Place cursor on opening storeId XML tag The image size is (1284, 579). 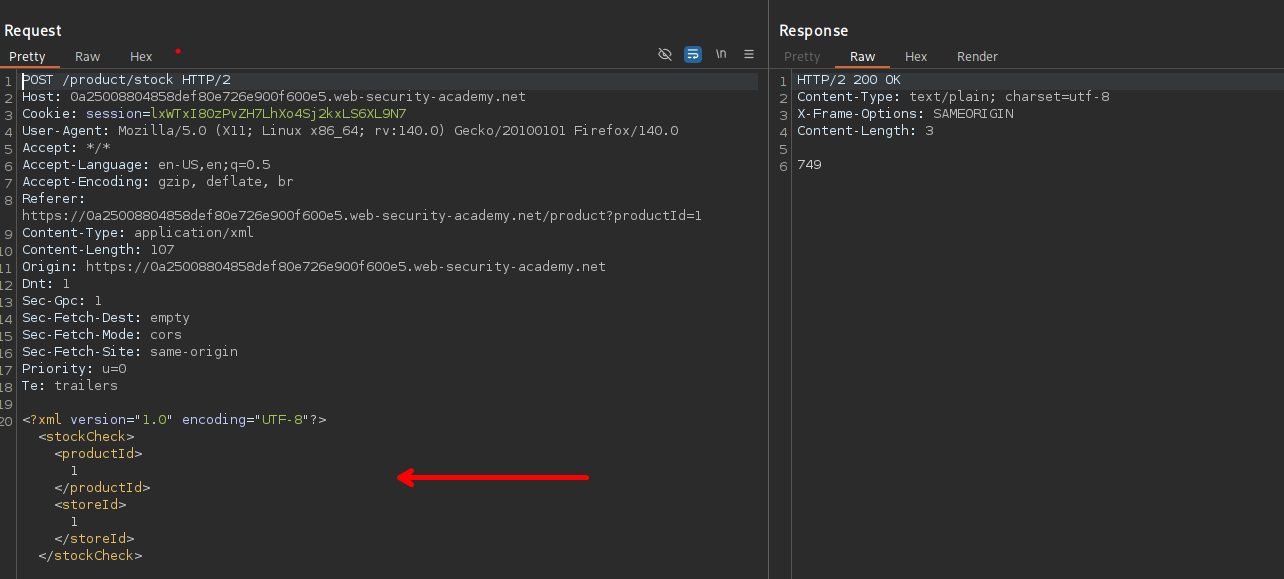90,505
